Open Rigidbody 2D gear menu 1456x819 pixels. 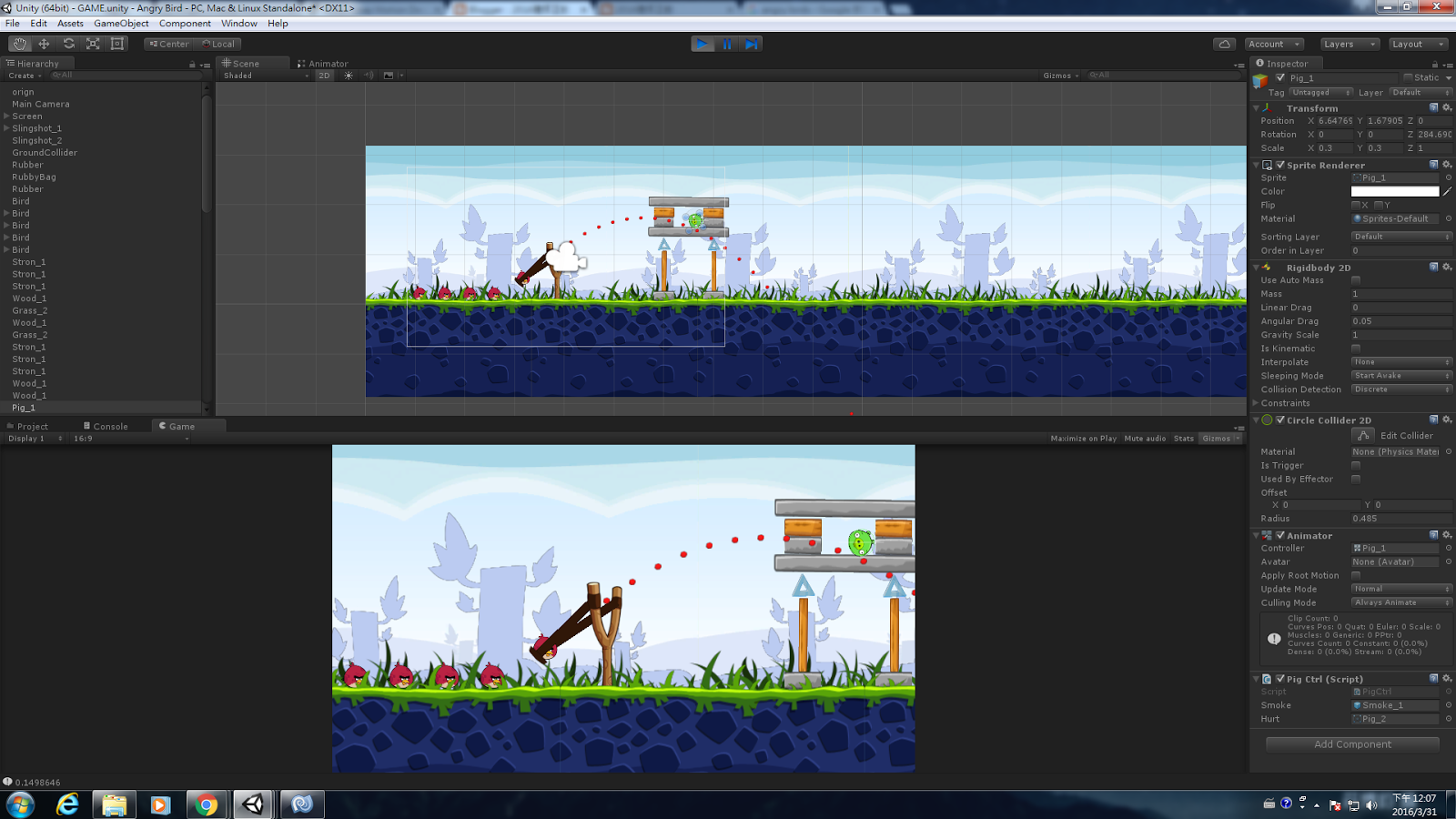(x=1447, y=267)
